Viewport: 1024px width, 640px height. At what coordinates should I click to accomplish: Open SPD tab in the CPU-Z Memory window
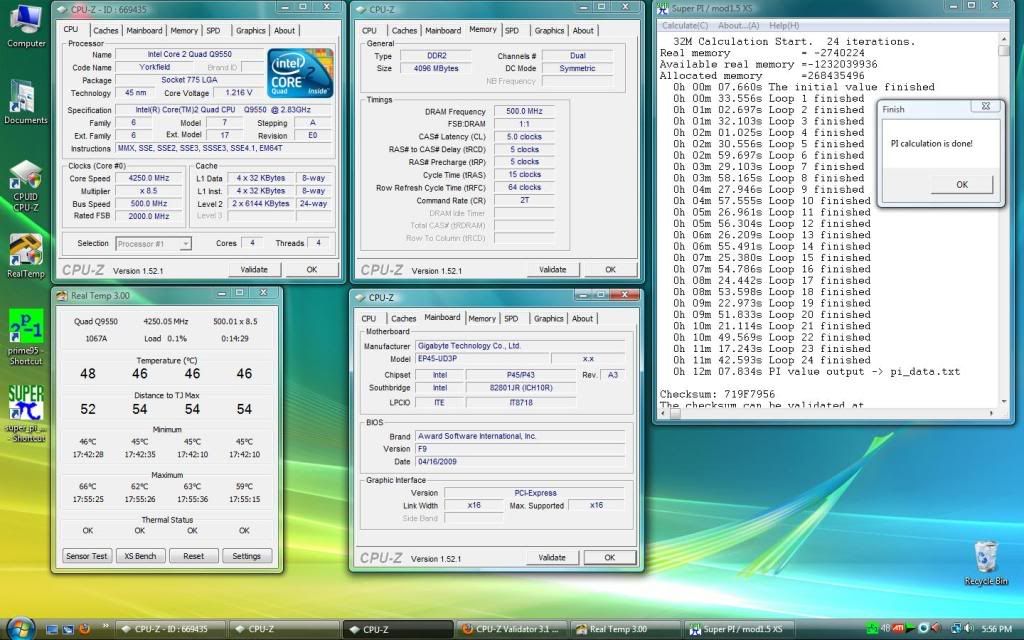[512, 31]
